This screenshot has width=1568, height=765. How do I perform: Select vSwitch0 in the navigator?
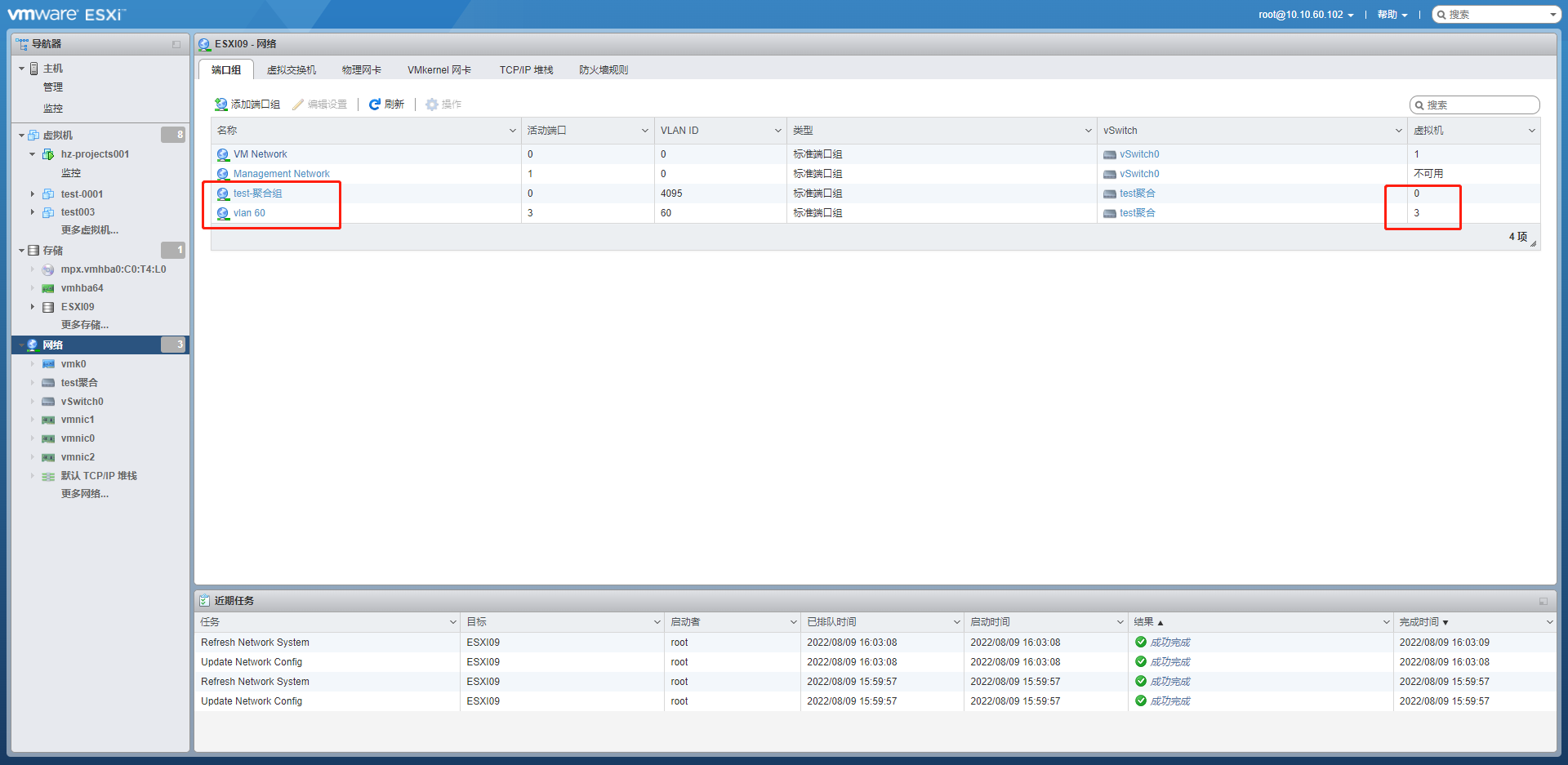pyautogui.click(x=82, y=402)
